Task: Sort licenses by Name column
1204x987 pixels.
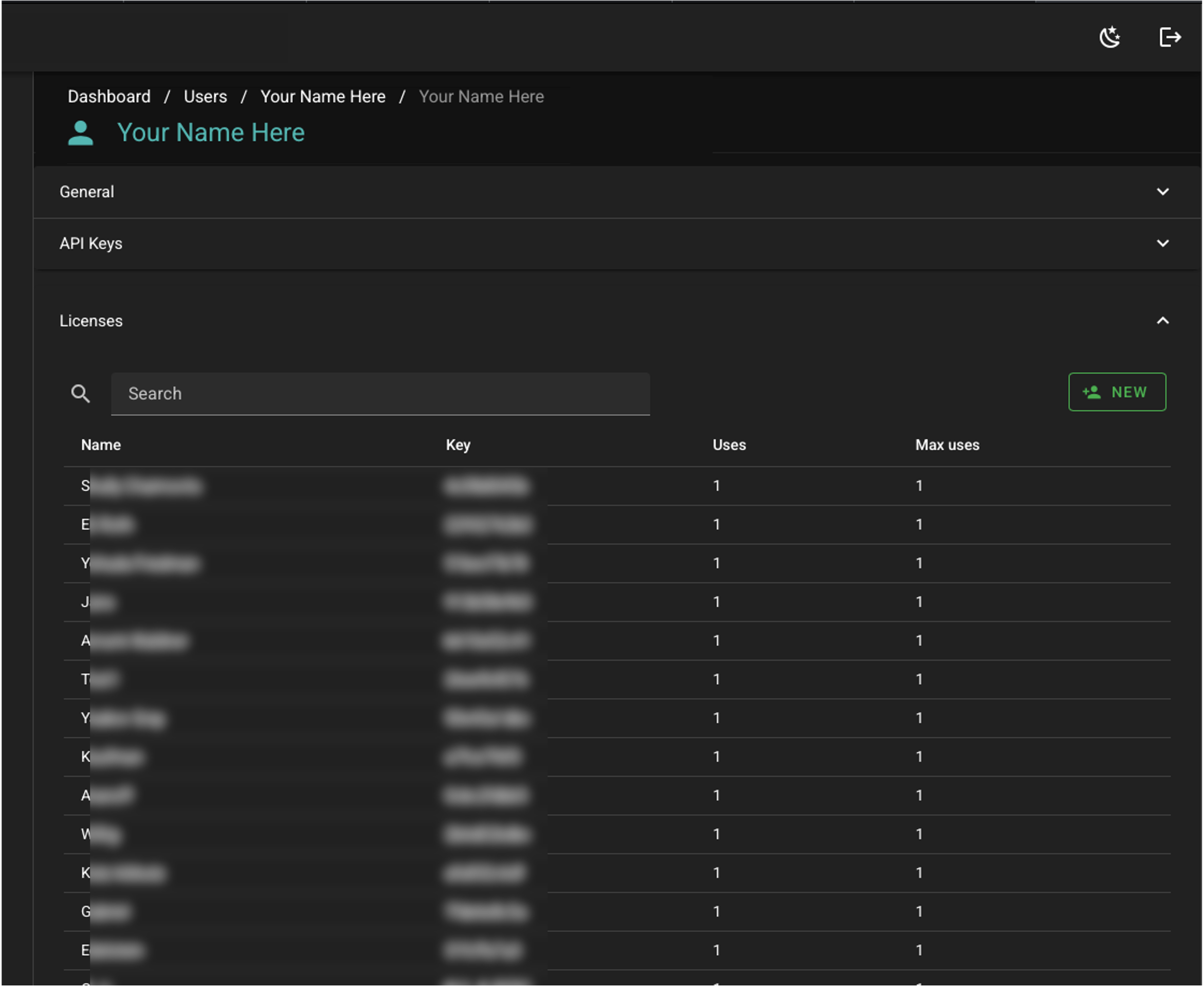Action: click(x=101, y=445)
